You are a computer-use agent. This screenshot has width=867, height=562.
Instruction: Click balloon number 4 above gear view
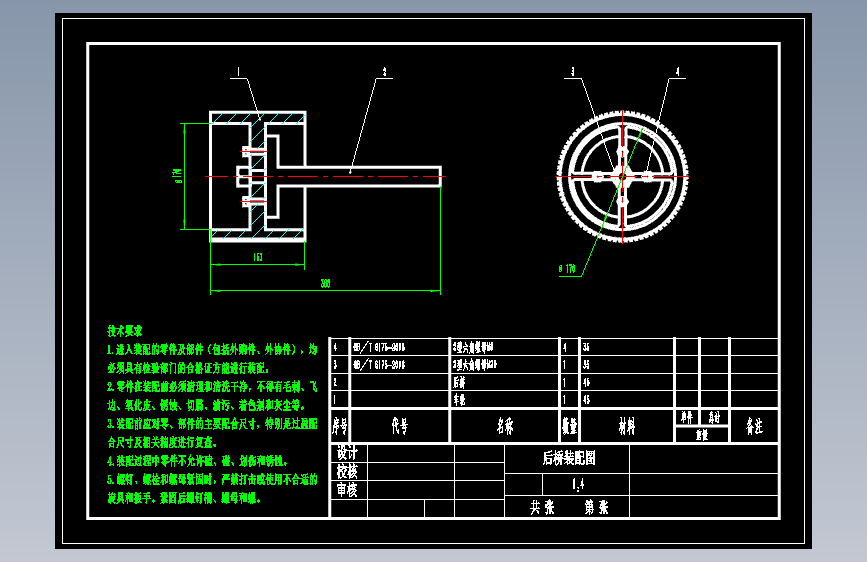[x=678, y=72]
